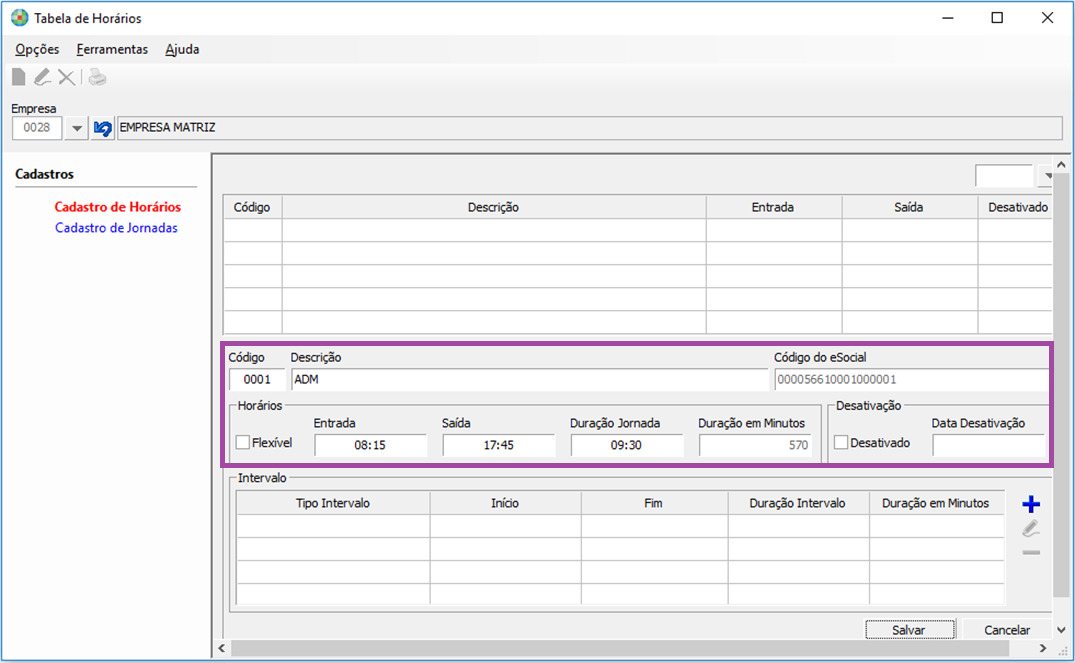Screen dimensions: 1075x663
Task: Click the Print toolbar icon
Action: pyautogui.click(x=97, y=77)
